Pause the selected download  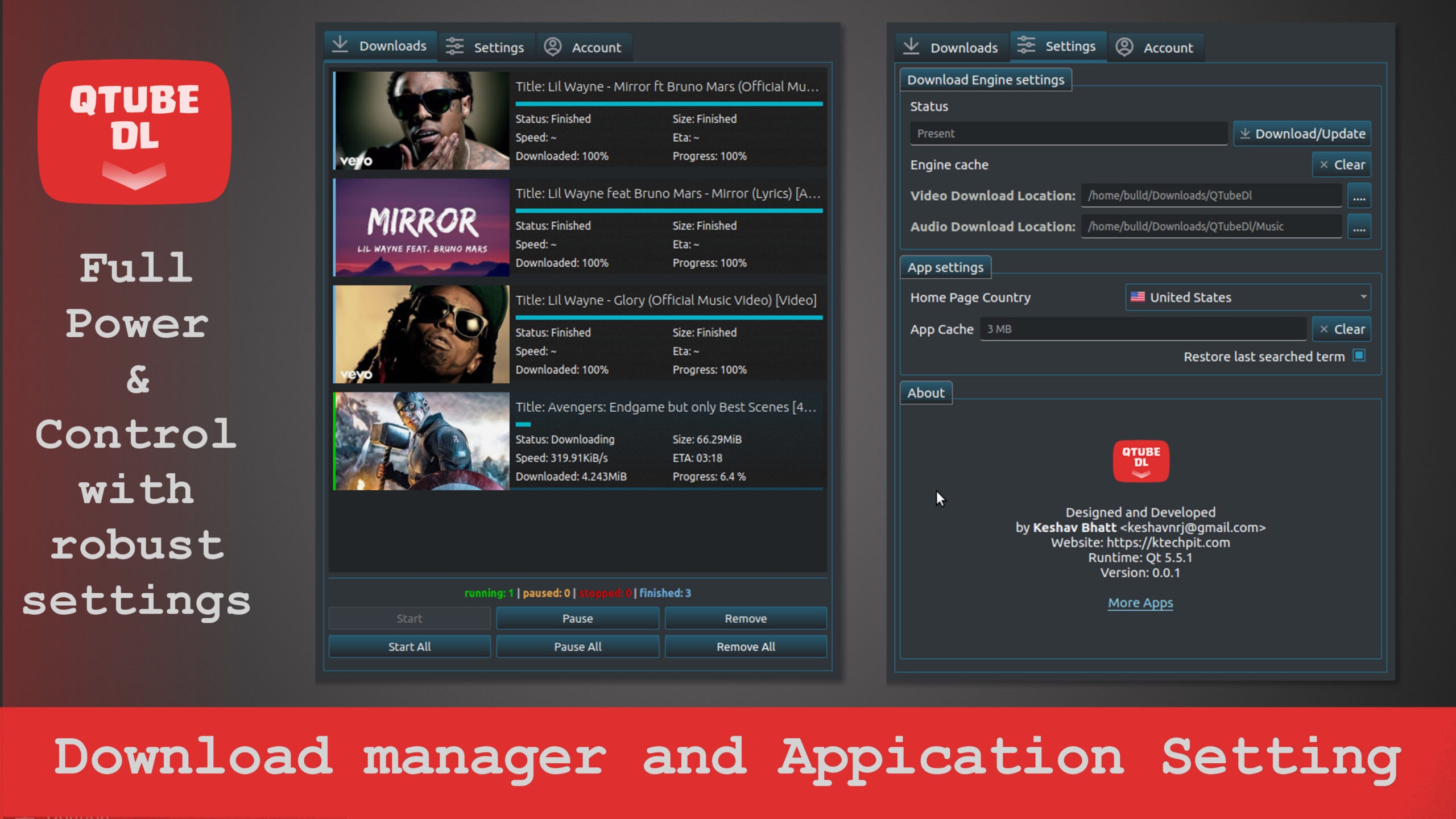(577, 618)
